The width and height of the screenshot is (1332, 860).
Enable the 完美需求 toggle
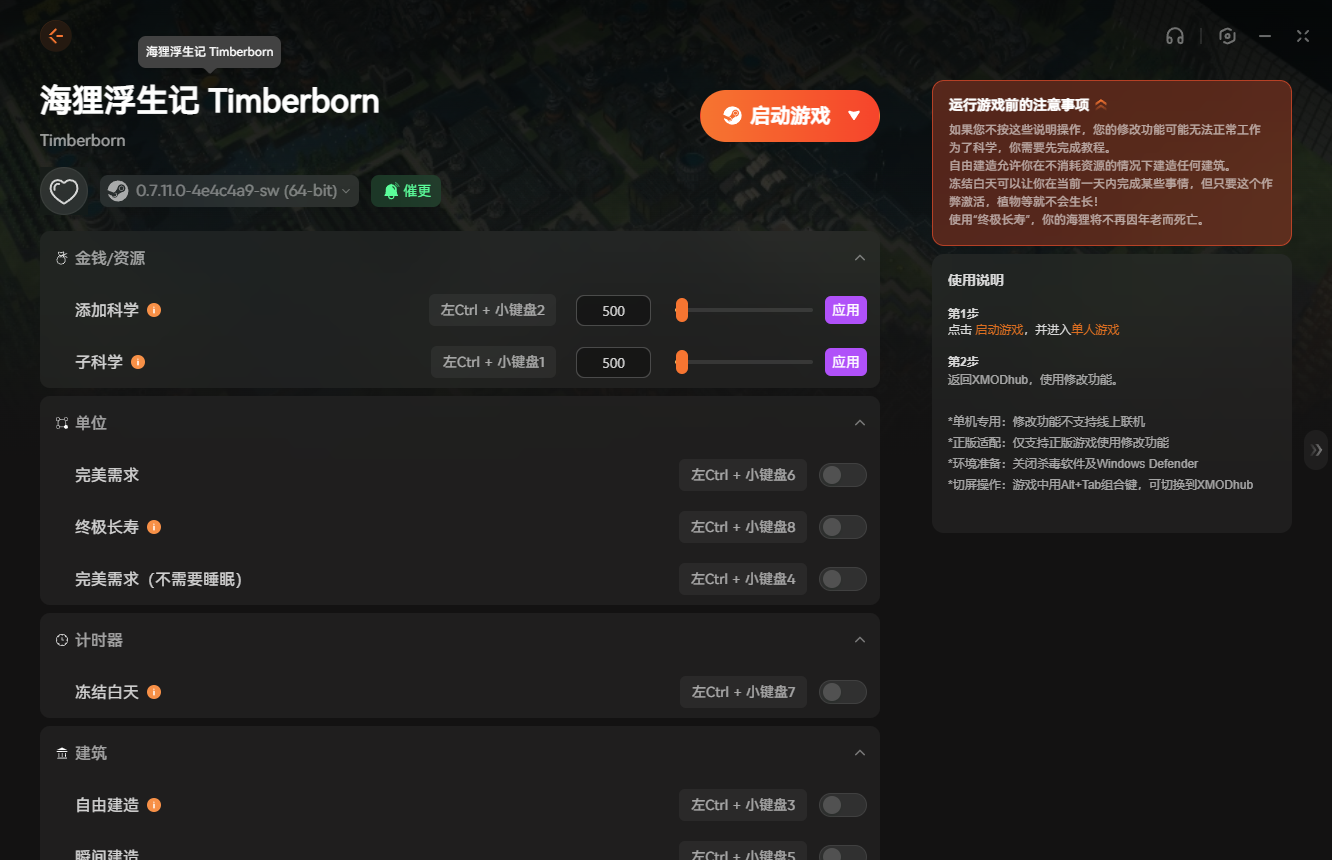[842, 474]
